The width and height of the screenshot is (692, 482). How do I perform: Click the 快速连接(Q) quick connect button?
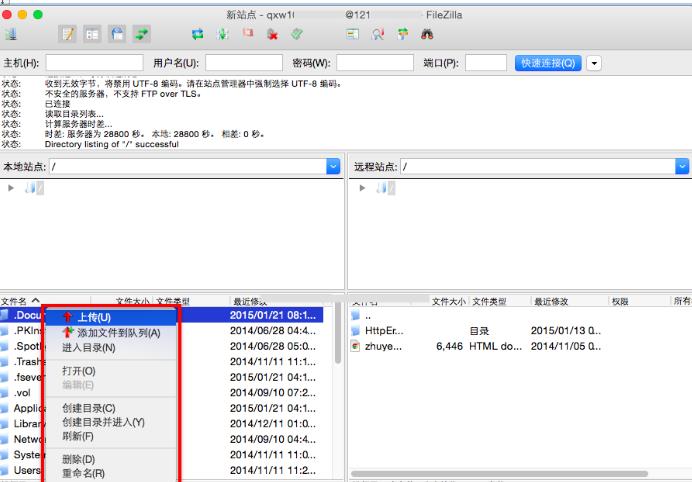click(548, 63)
